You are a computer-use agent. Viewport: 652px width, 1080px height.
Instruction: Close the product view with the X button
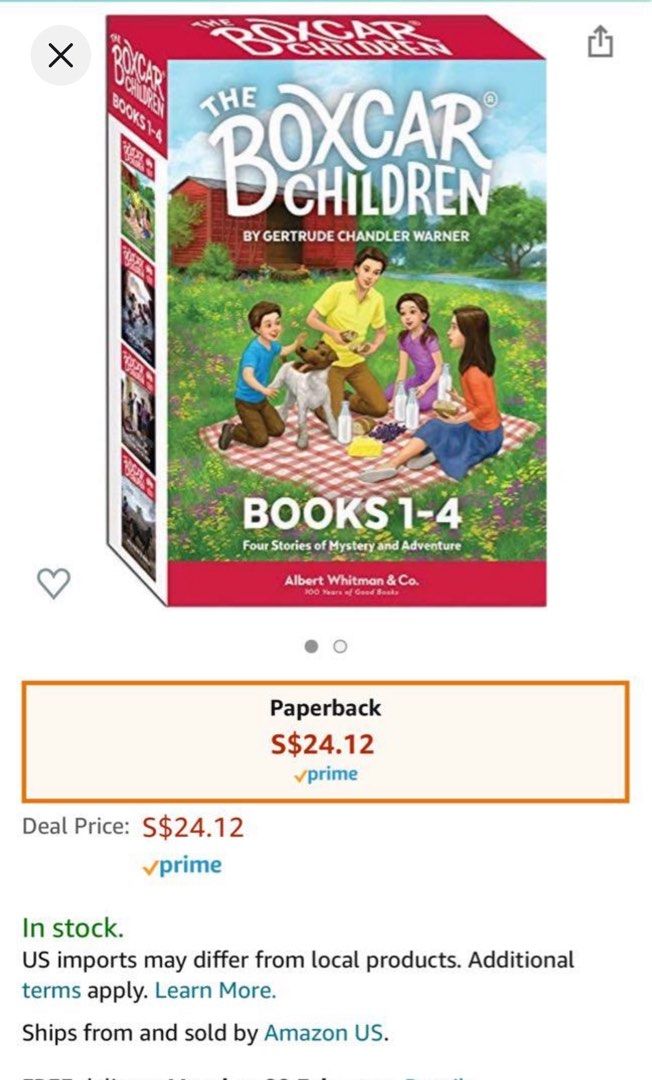click(x=61, y=56)
